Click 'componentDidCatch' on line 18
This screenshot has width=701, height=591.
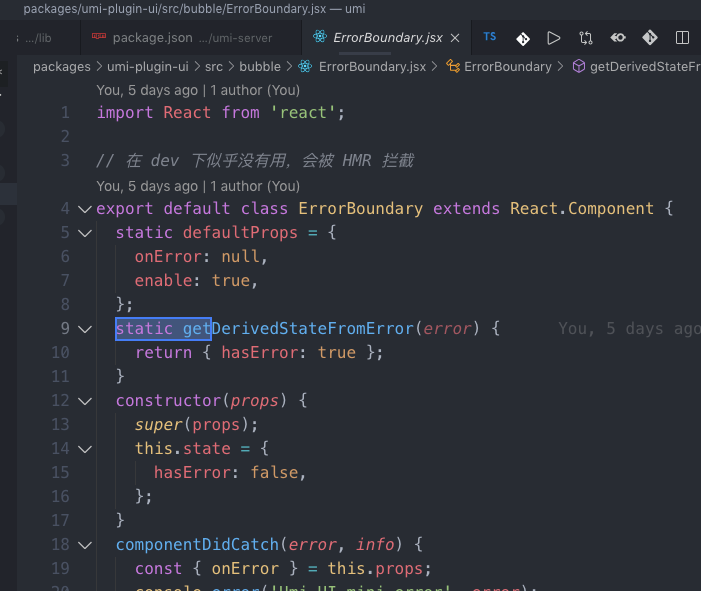pos(197,545)
